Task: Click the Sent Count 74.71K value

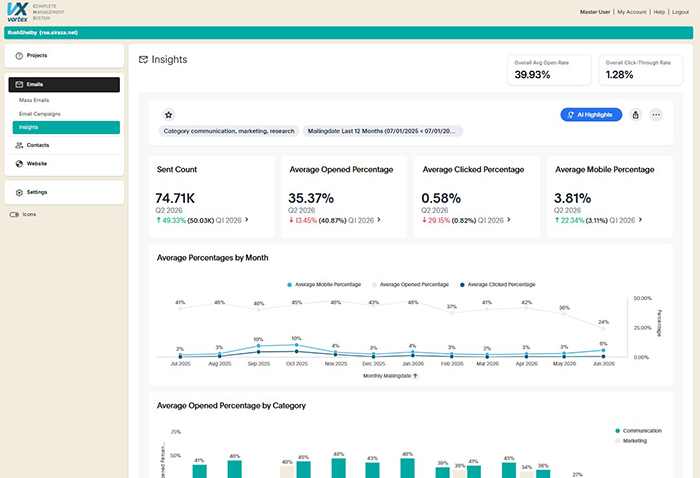Action: (x=175, y=198)
